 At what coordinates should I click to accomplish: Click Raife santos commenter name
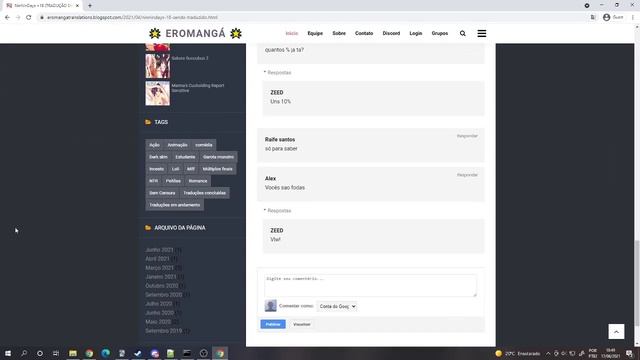(x=280, y=140)
